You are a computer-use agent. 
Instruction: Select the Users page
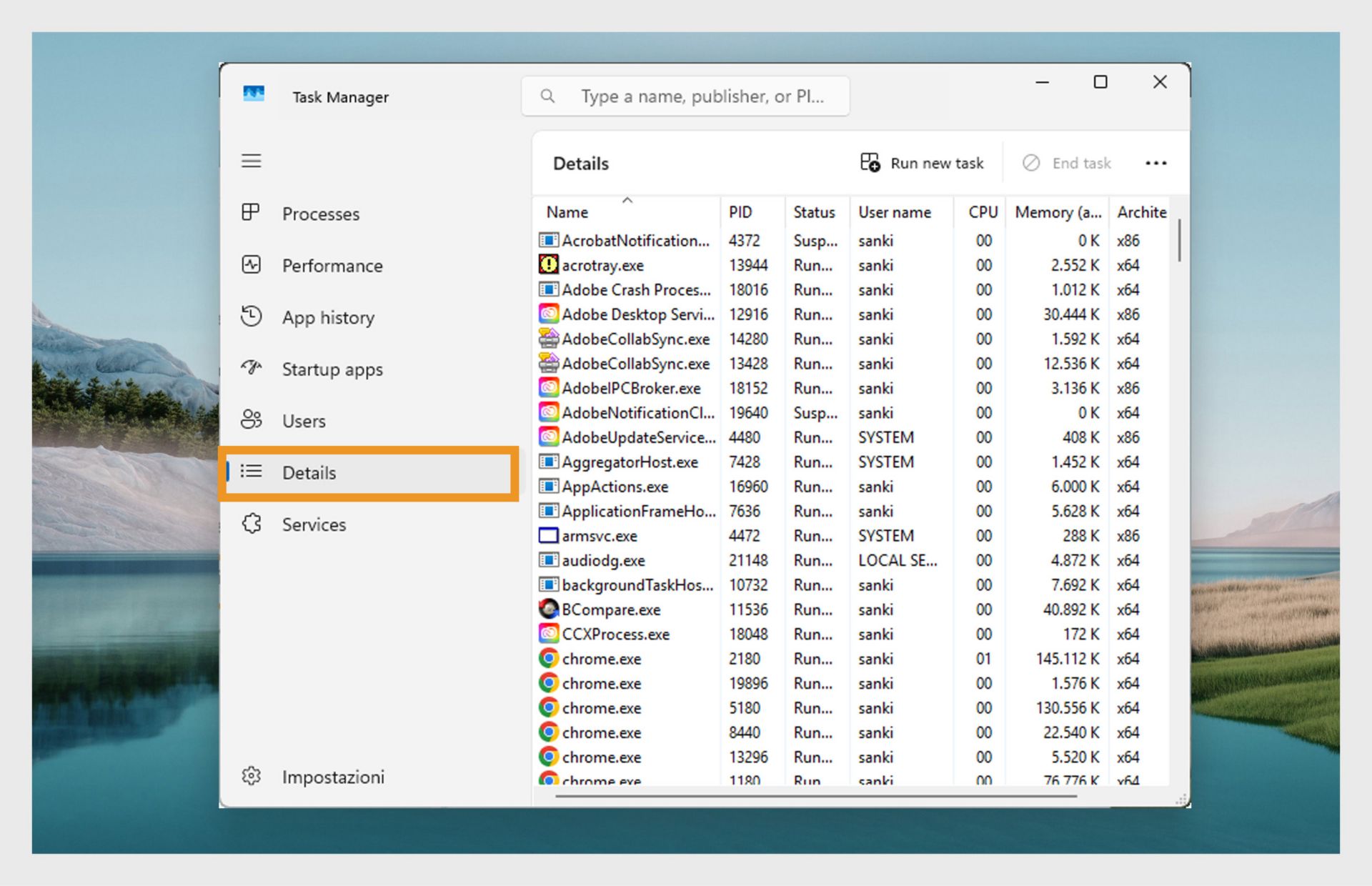coord(304,421)
